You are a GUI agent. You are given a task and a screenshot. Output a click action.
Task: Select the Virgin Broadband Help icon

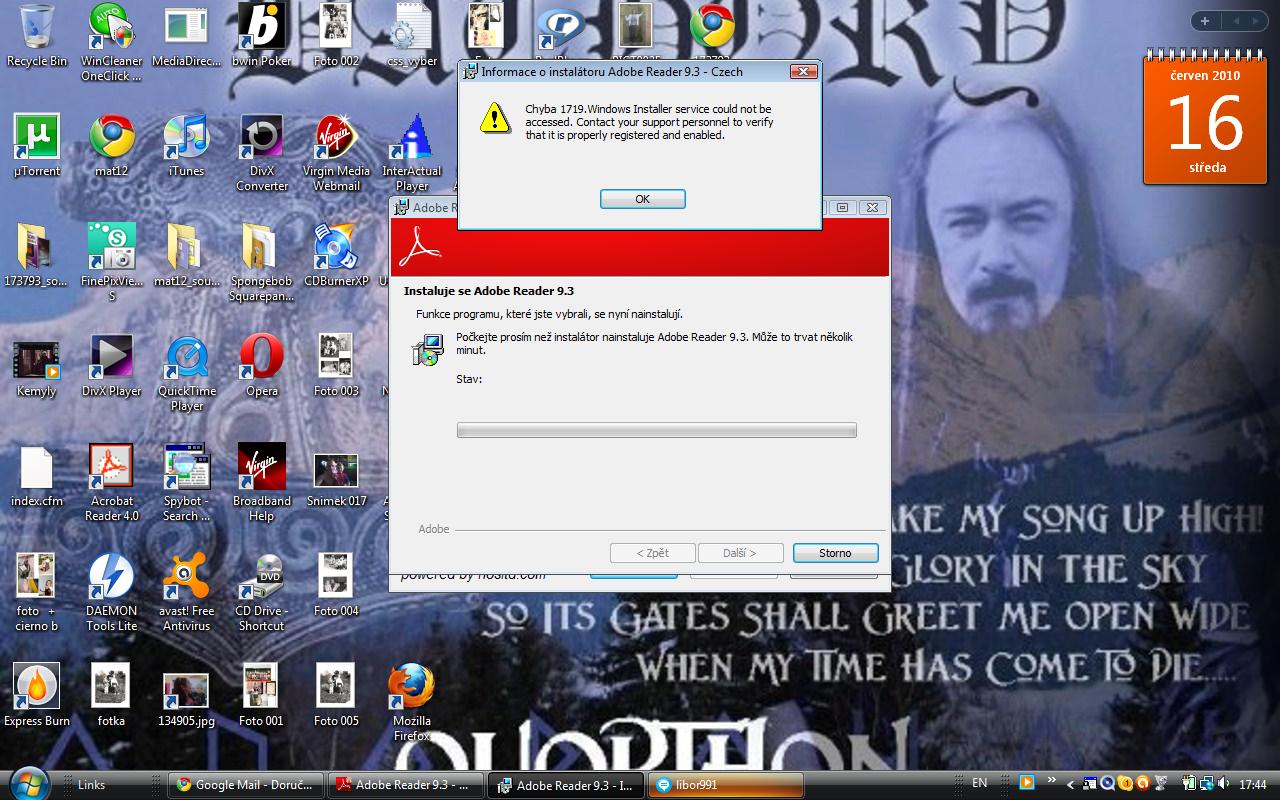pyautogui.click(x=261, y=483)
